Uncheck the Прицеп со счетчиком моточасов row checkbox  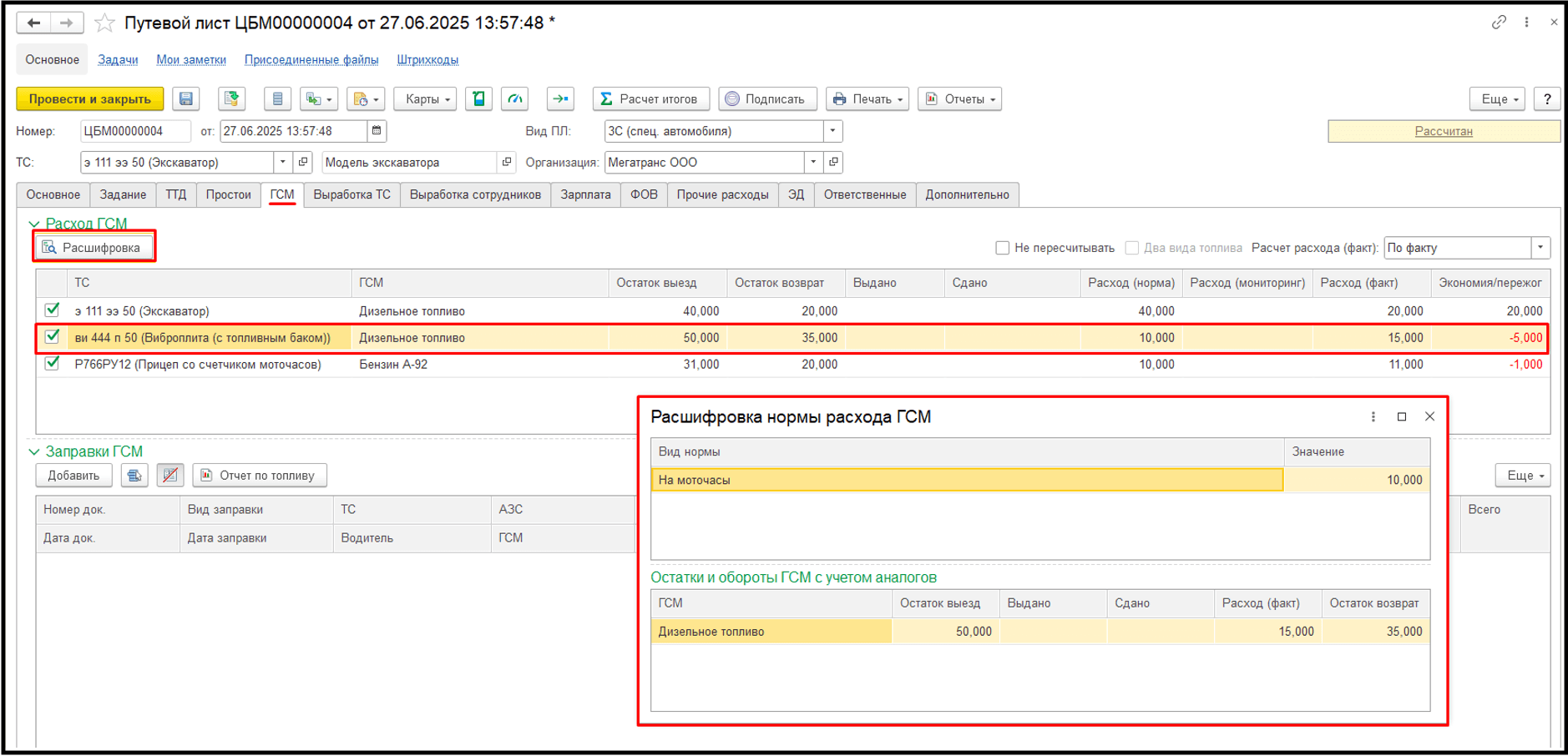[x=53, y=364]
